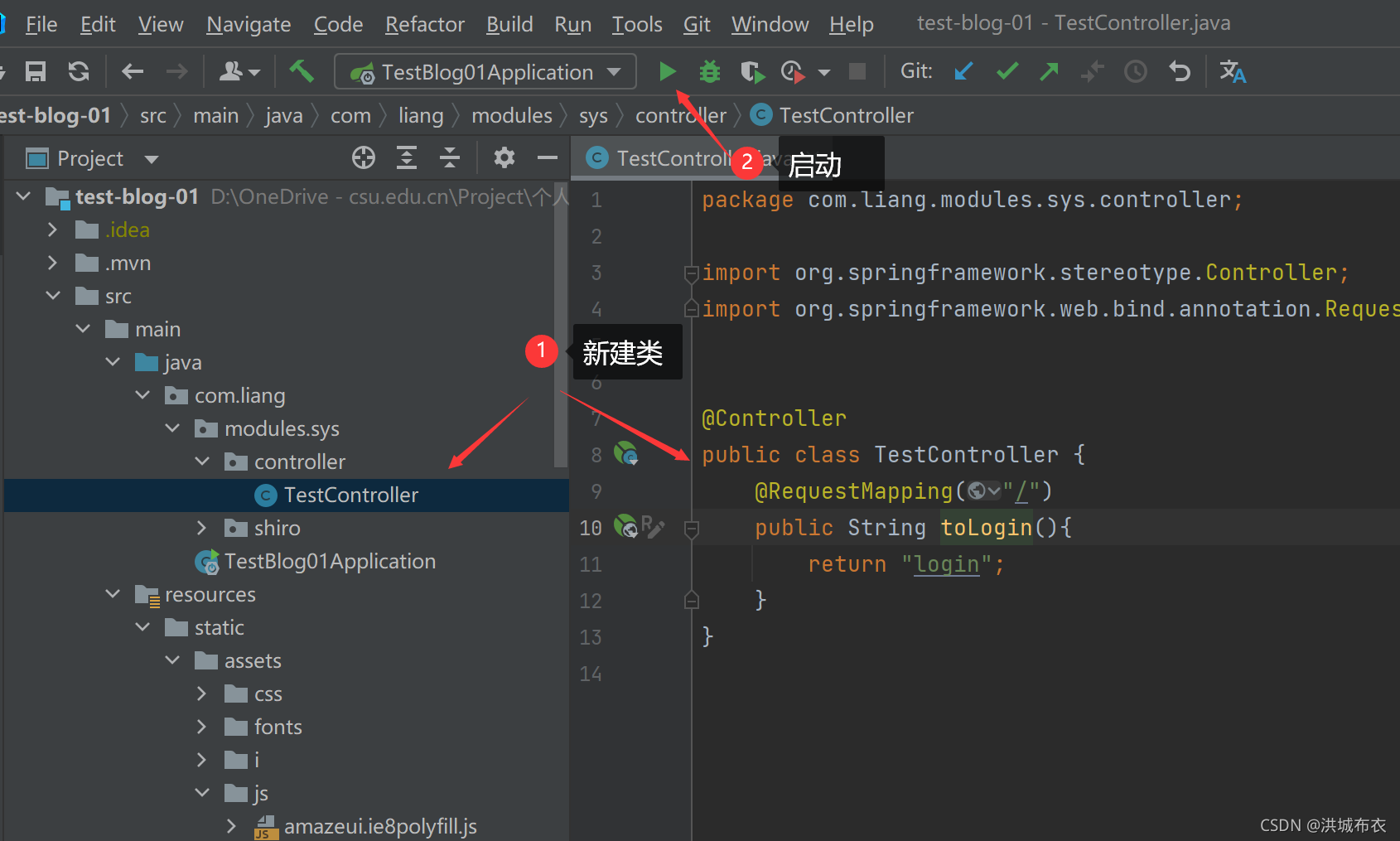Click the liang breadcrumb
This screenshot has height=841, width=1400.
pyautogui.click(x=421, y=115)
